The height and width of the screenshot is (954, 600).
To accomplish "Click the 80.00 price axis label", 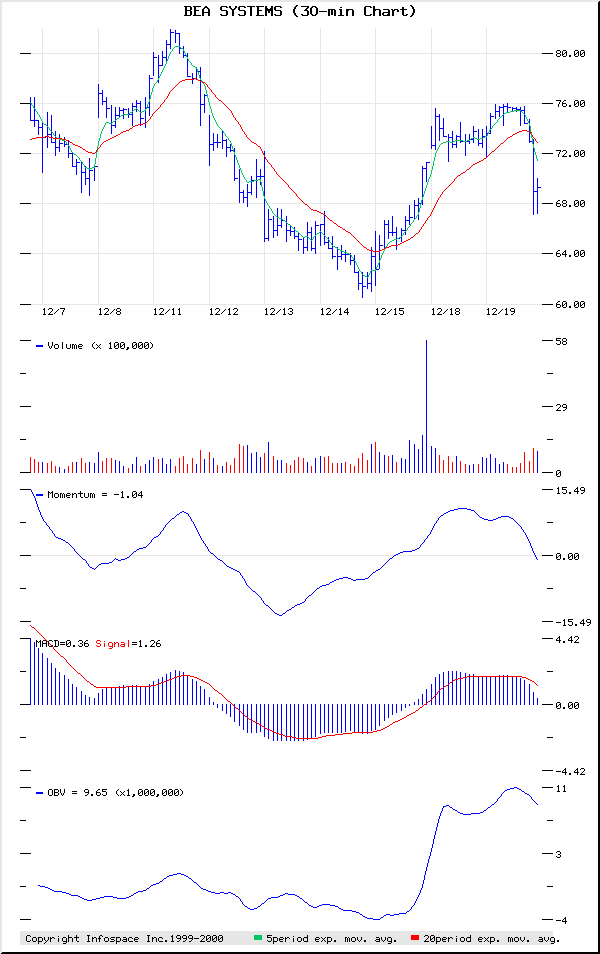I will (570, 54).
